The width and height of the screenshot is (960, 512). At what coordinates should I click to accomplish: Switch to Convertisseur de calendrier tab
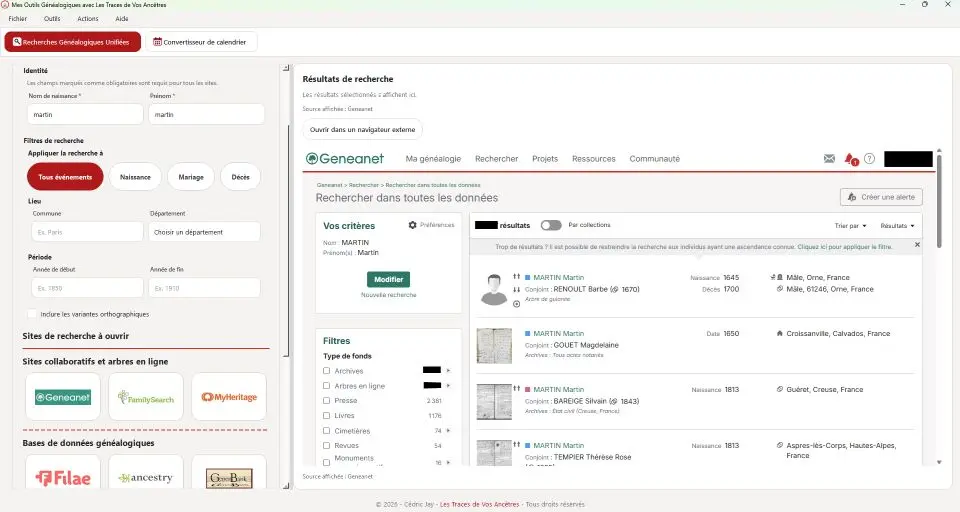pos(201,42)
